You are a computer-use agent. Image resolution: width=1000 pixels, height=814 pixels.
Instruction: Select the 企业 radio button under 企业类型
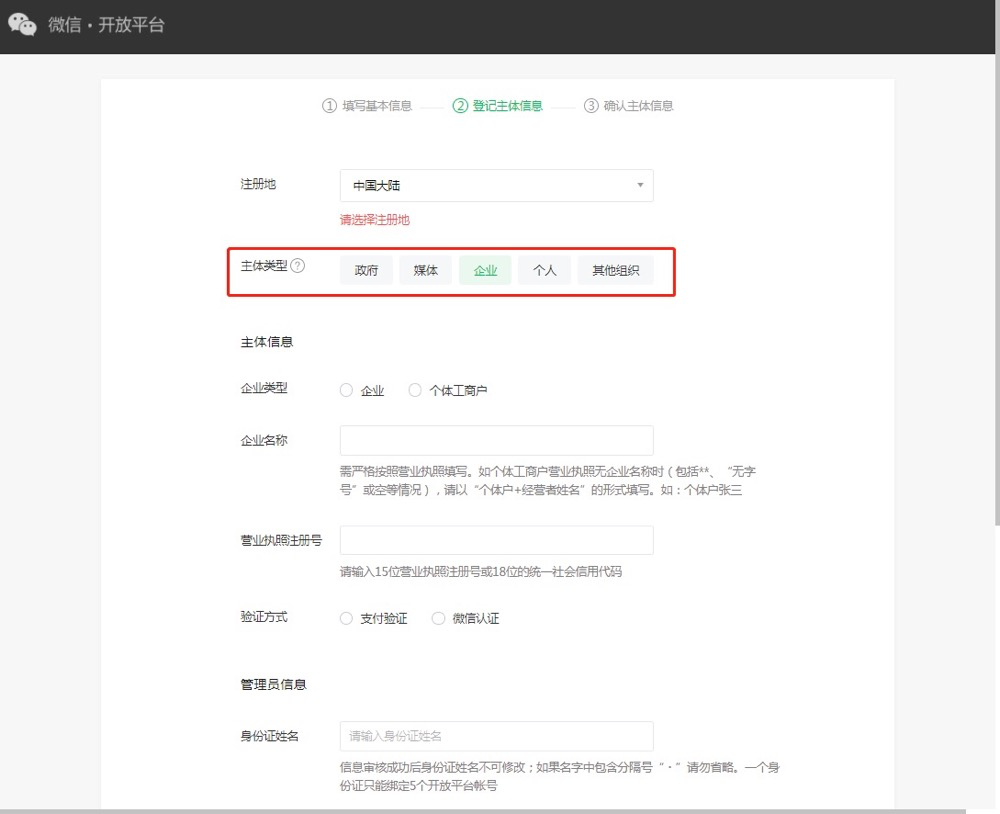click(346, 390)
